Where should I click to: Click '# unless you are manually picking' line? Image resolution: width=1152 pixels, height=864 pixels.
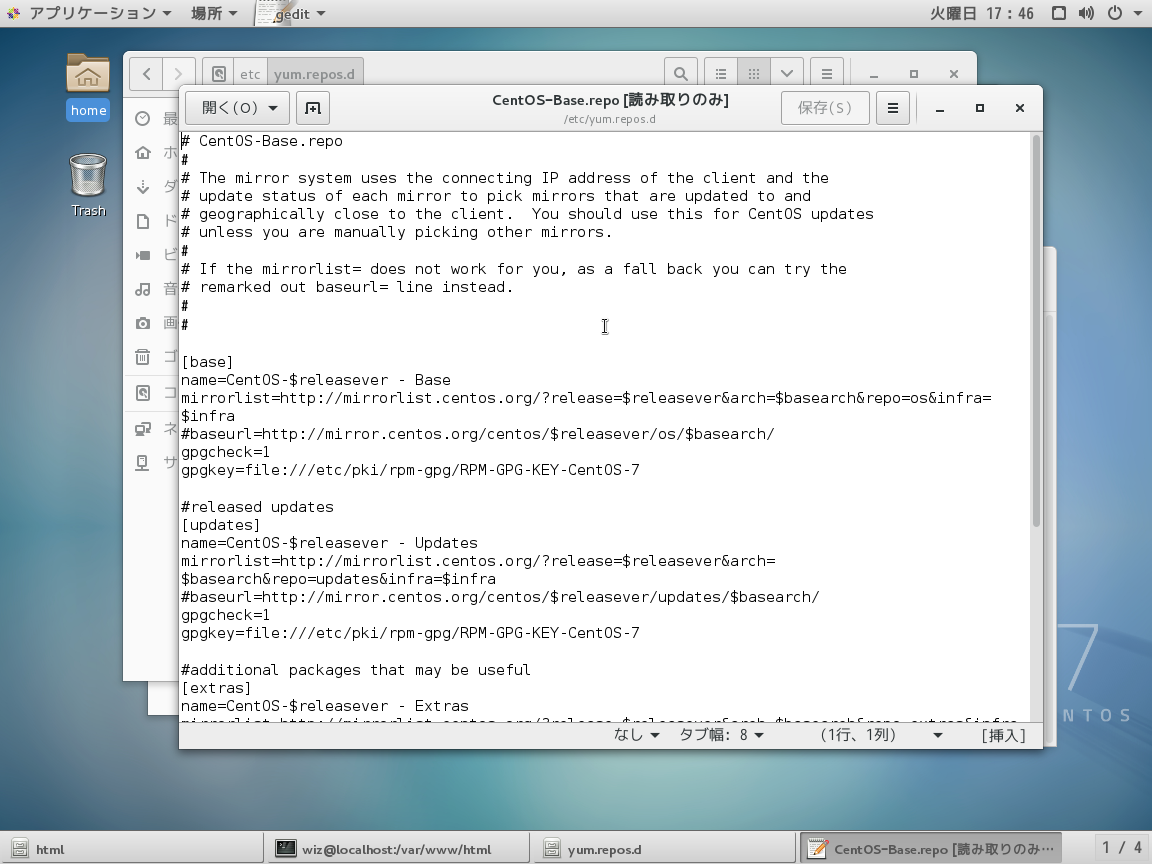(x=397, y=232)
